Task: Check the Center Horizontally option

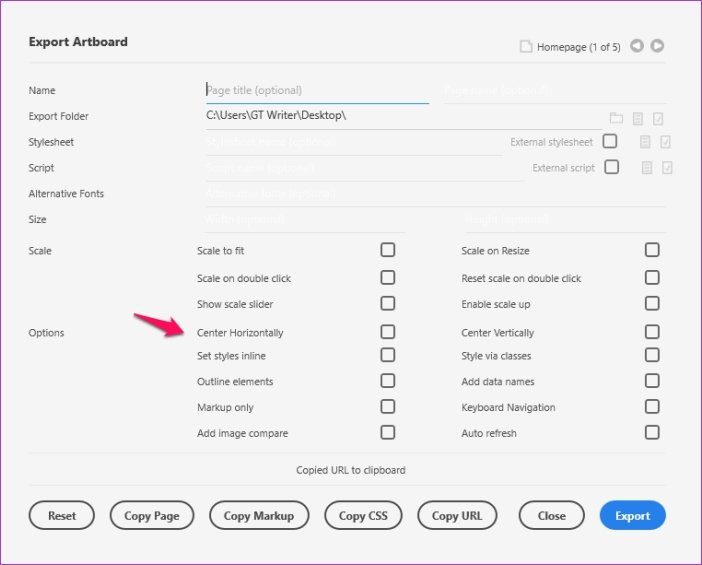Action: pos(387,332)
